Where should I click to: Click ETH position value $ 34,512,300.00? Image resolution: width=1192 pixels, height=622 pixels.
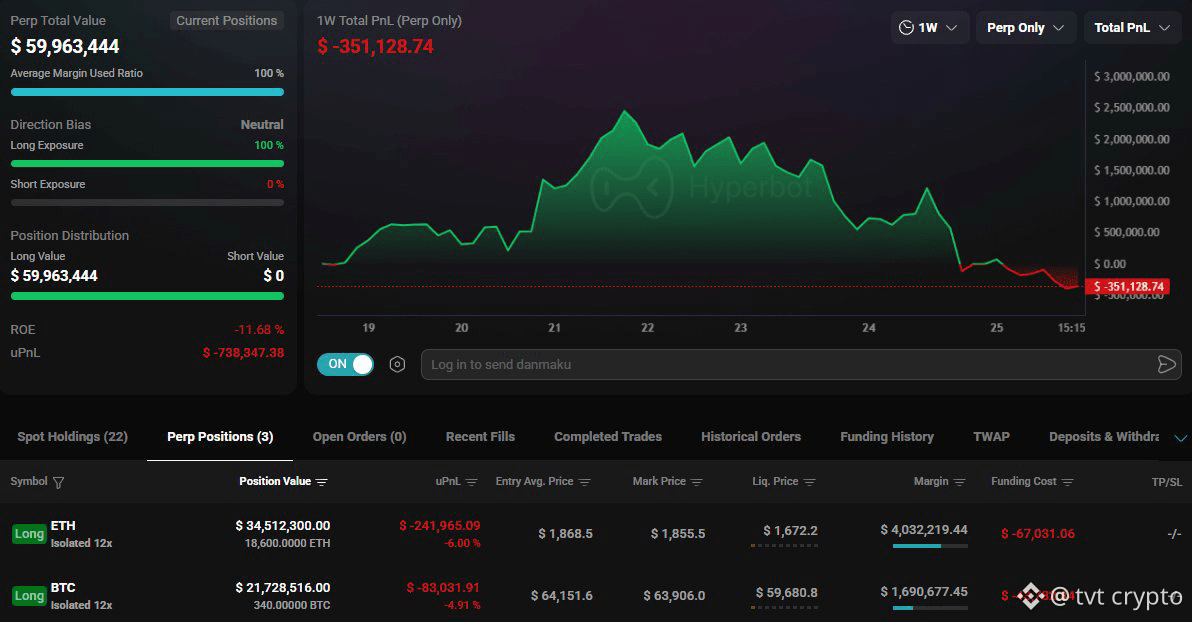(x=283, y=525)
